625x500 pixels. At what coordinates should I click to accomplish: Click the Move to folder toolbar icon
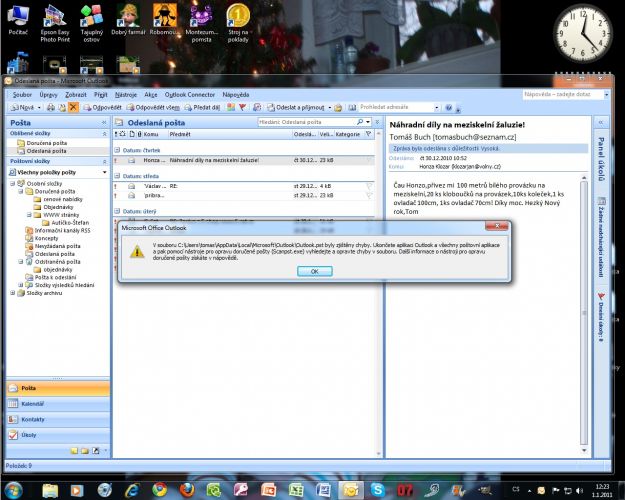pos(62,107)
